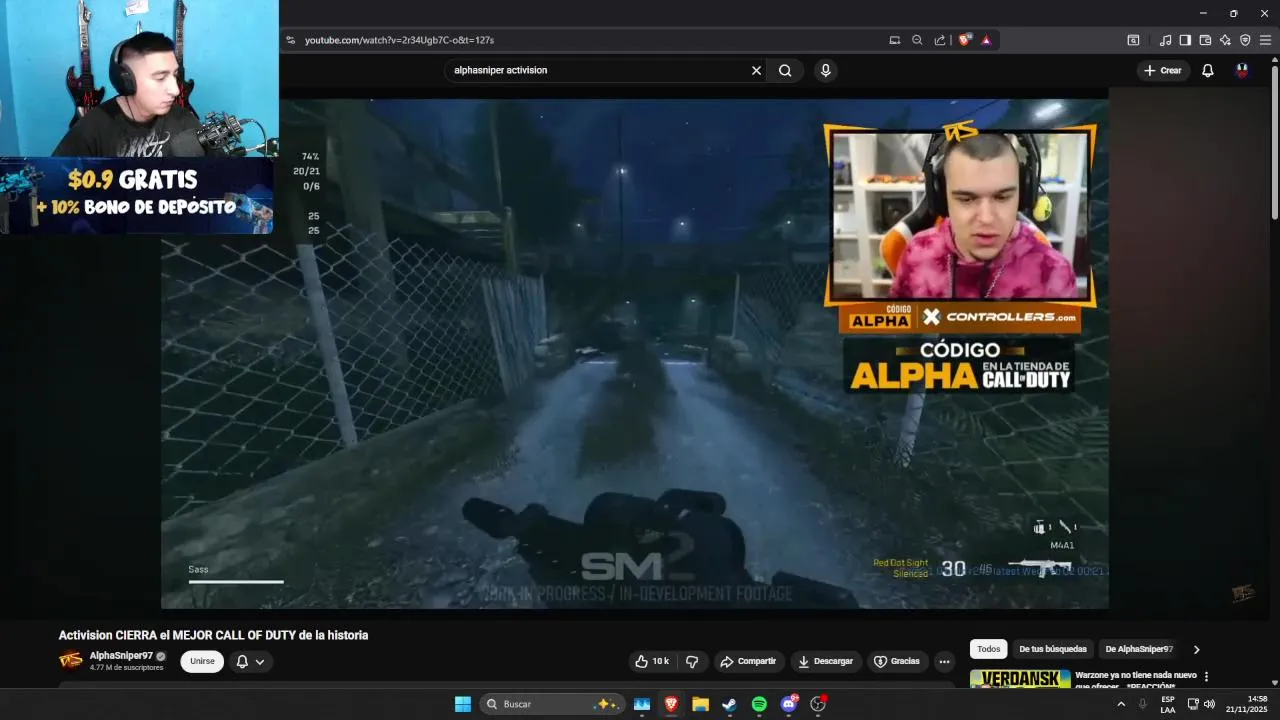Click the Descargar download button
Viewport: 1280px width, 720px height.
[826, 661]
